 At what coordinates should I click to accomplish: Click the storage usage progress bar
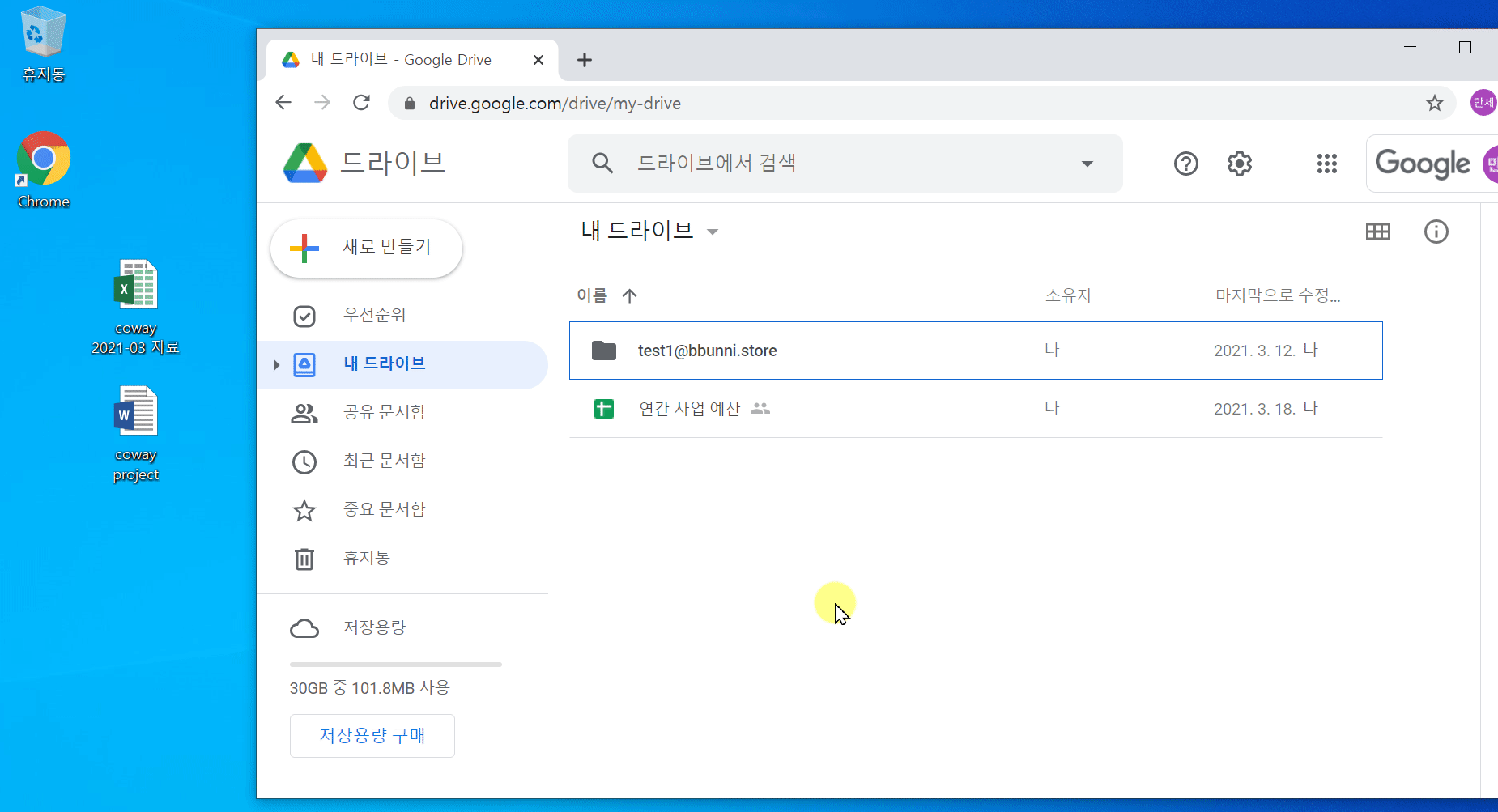tap(396, 665)
